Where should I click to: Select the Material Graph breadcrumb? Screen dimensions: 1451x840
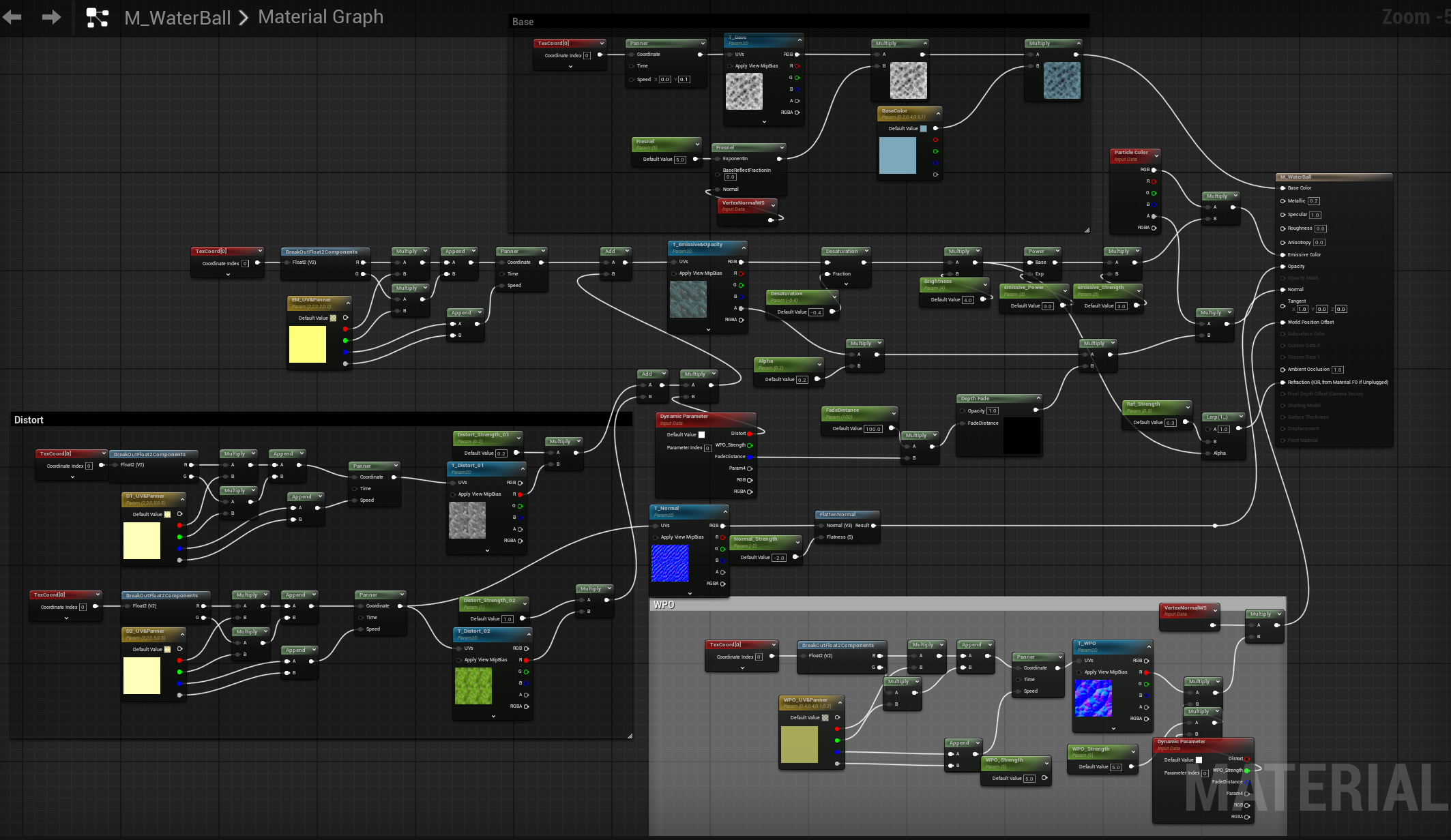(321, 17)
